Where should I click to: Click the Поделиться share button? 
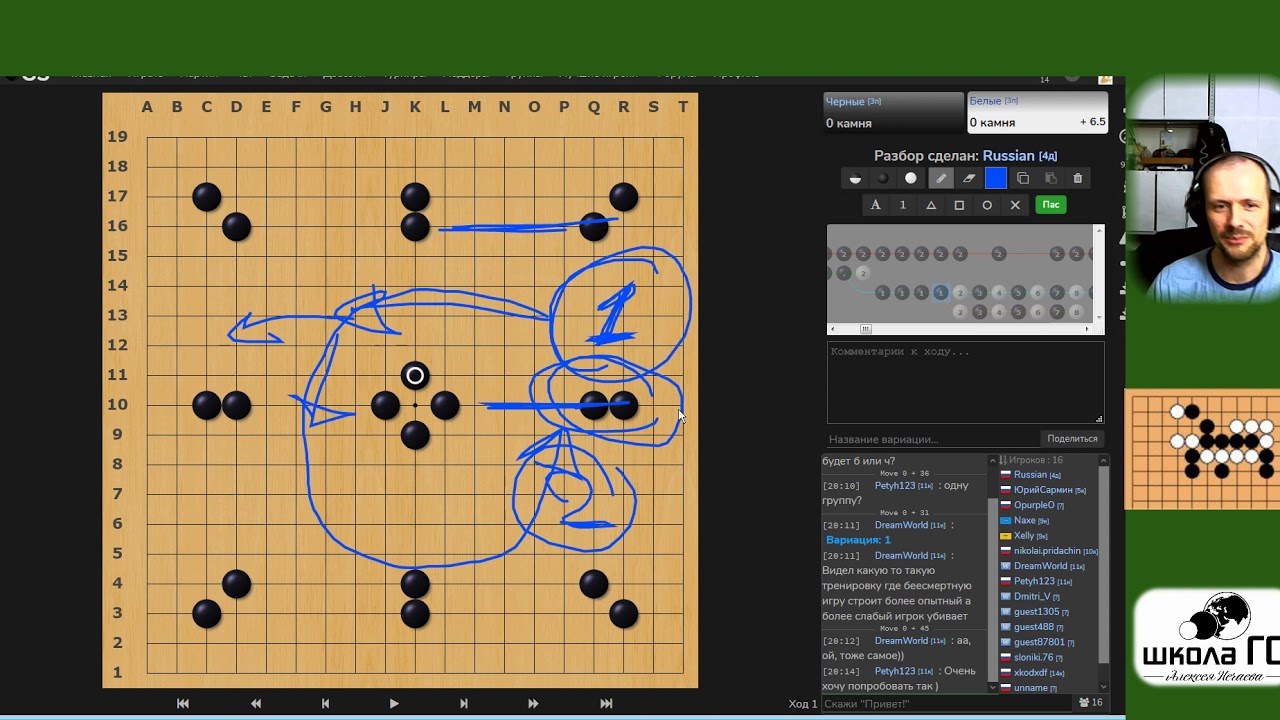(1072, 439)
